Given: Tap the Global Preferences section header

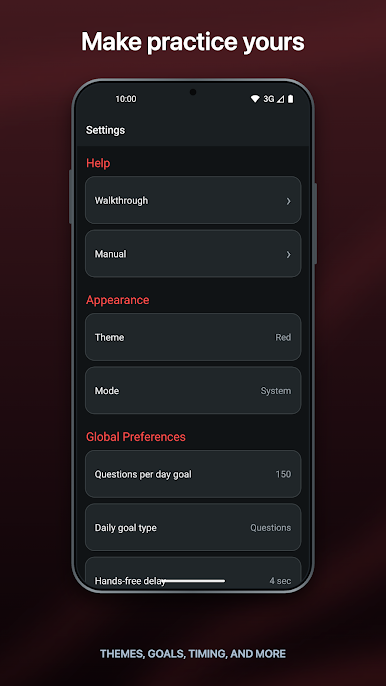Looking at the screenshot, I should [136, 437].
